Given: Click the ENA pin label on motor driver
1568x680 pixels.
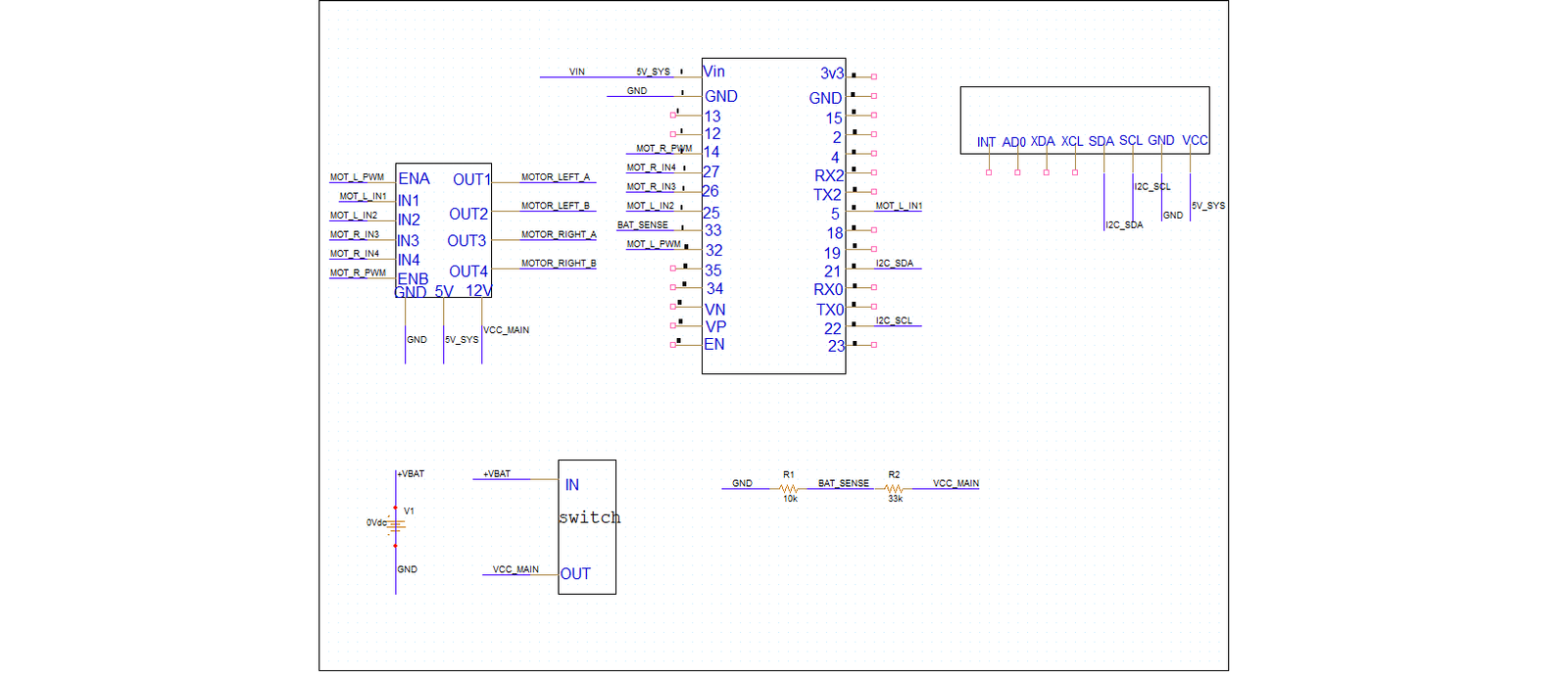Looking at the screenshot, I should click(414, 178).
